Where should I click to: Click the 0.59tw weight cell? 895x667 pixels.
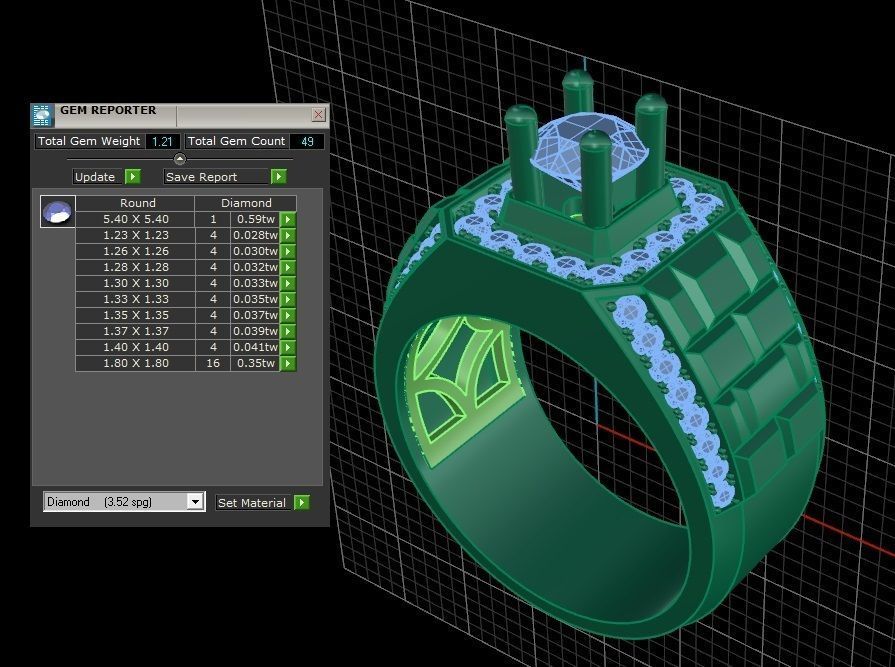[x=255, y=219]
